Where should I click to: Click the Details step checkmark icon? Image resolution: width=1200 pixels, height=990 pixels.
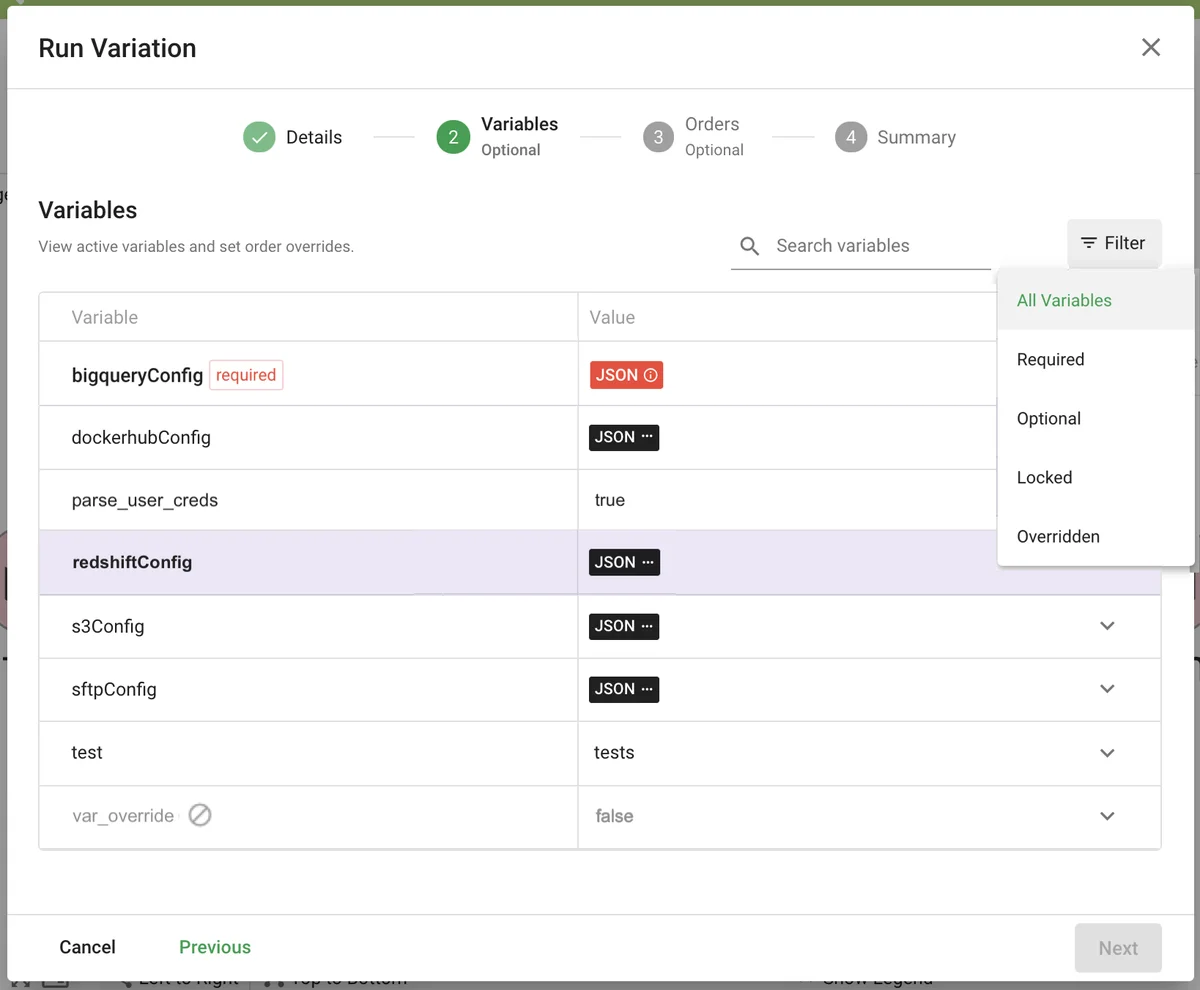[x=259, y=137]
